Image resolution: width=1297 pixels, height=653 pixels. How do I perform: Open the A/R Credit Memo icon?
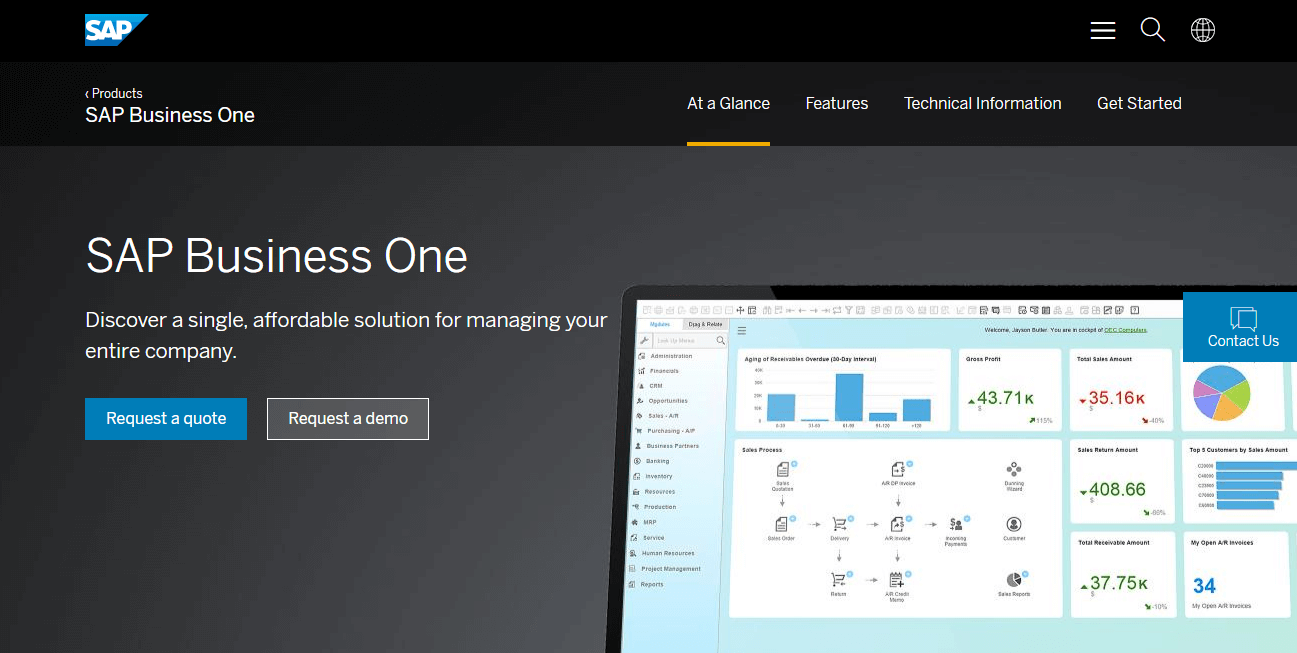pyautogui.click(x=897, y=579)
